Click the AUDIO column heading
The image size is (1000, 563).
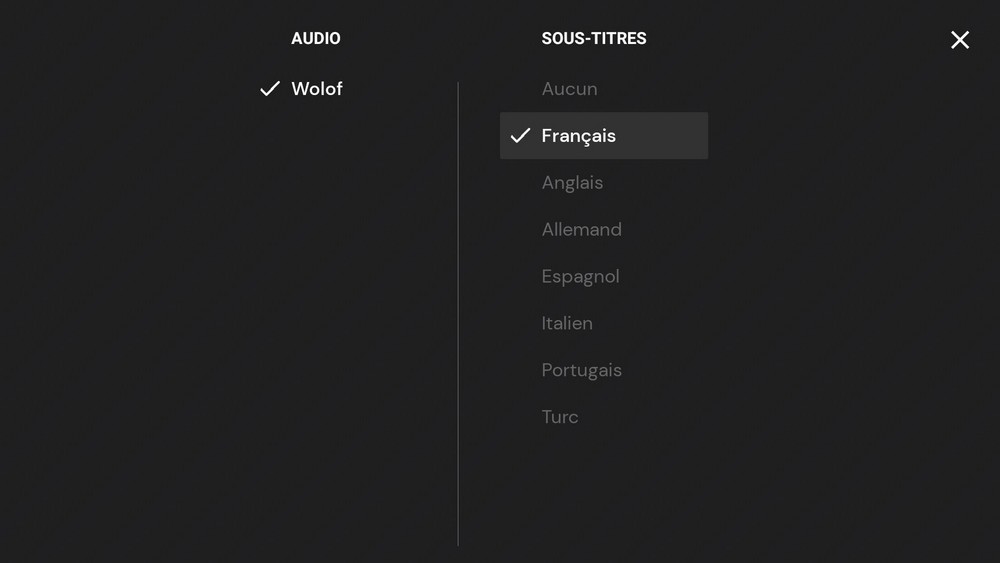[315, 39]
